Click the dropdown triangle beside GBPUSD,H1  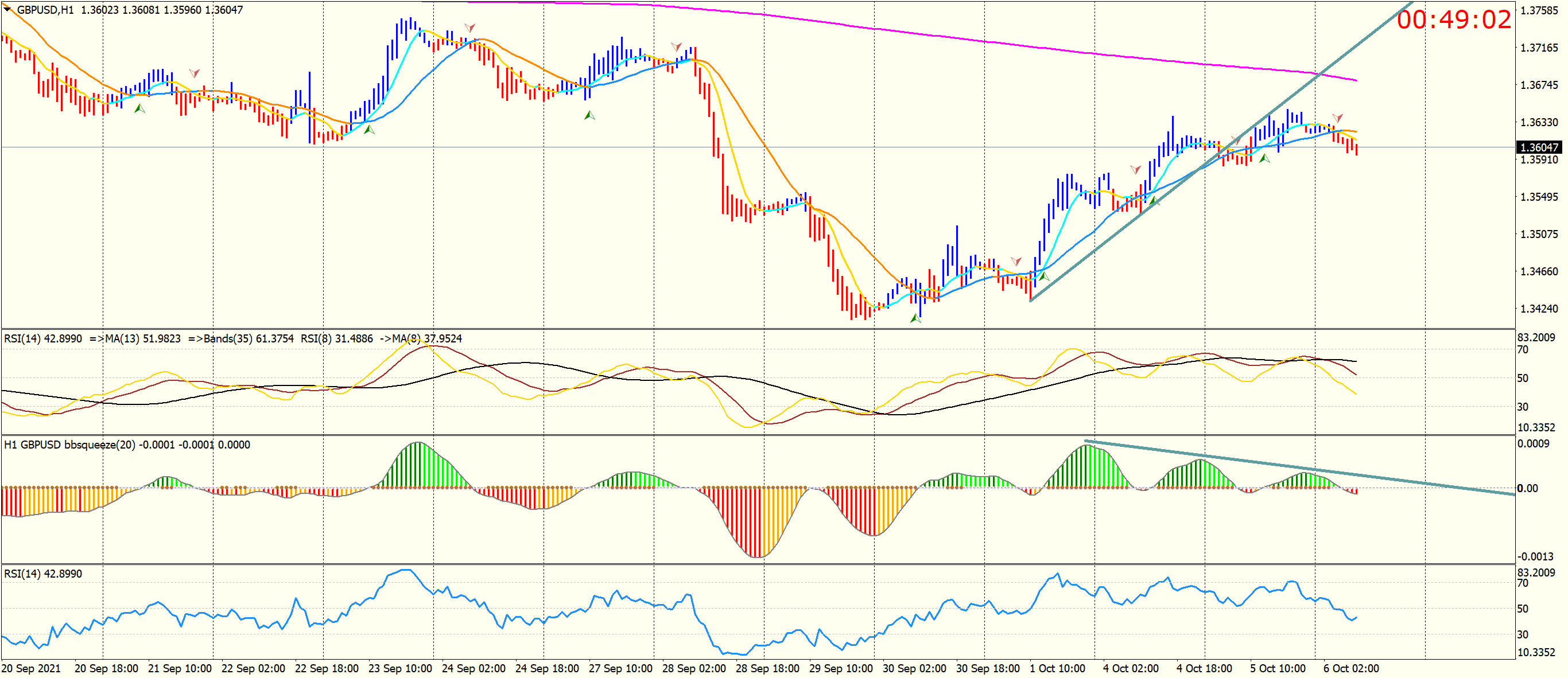point(7,9)
